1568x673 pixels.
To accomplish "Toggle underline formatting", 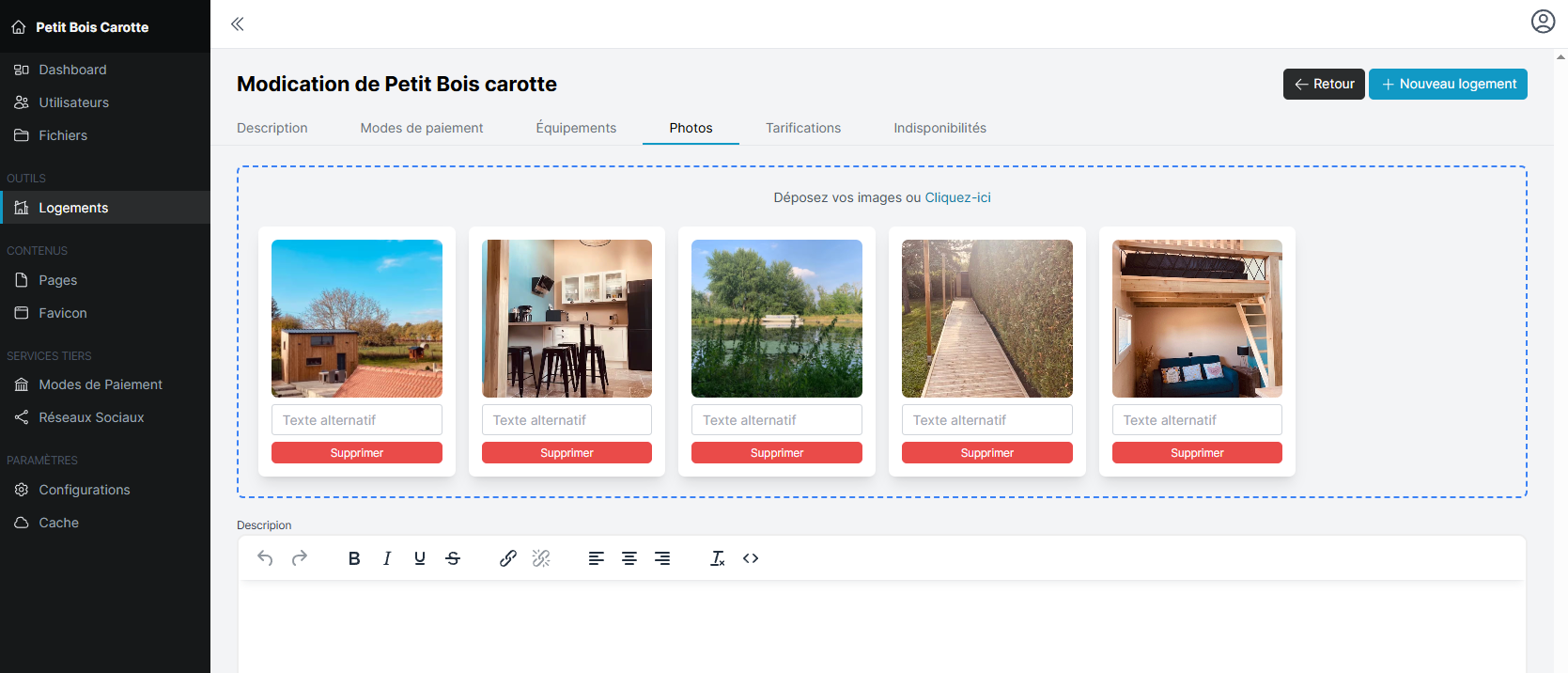I will coord(420,558).
